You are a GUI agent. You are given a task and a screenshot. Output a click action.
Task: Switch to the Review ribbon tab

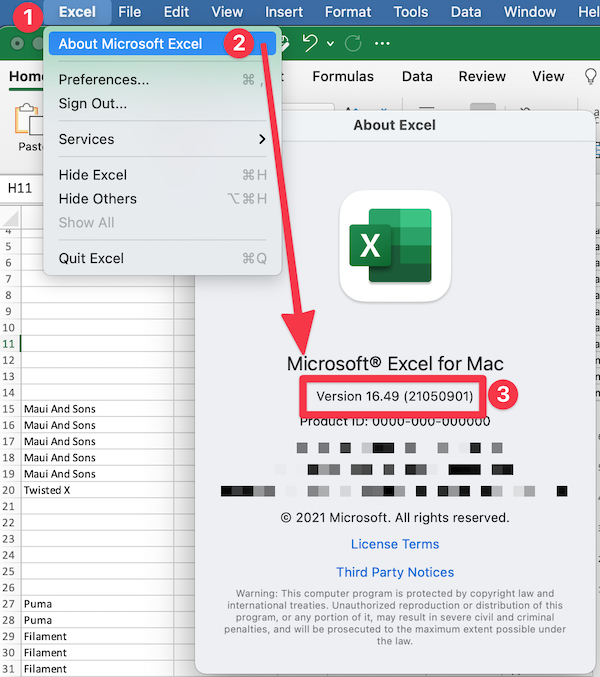point(482,77)
